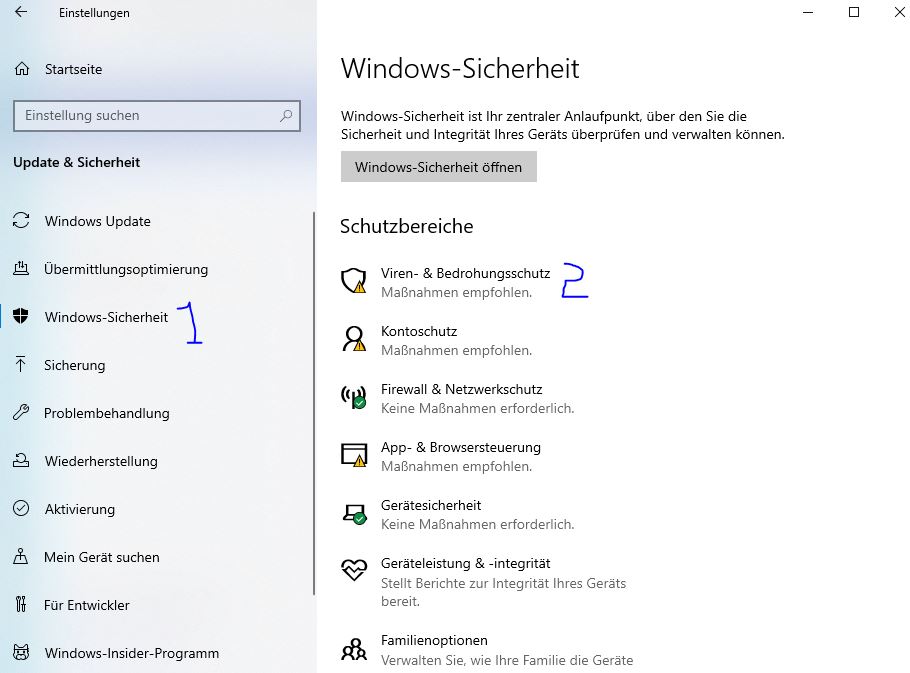The height and width of the screenshot is (673, 910).
Task: Click the Windows-Sicherheit shield icon in sidebar
Action: 21,316
